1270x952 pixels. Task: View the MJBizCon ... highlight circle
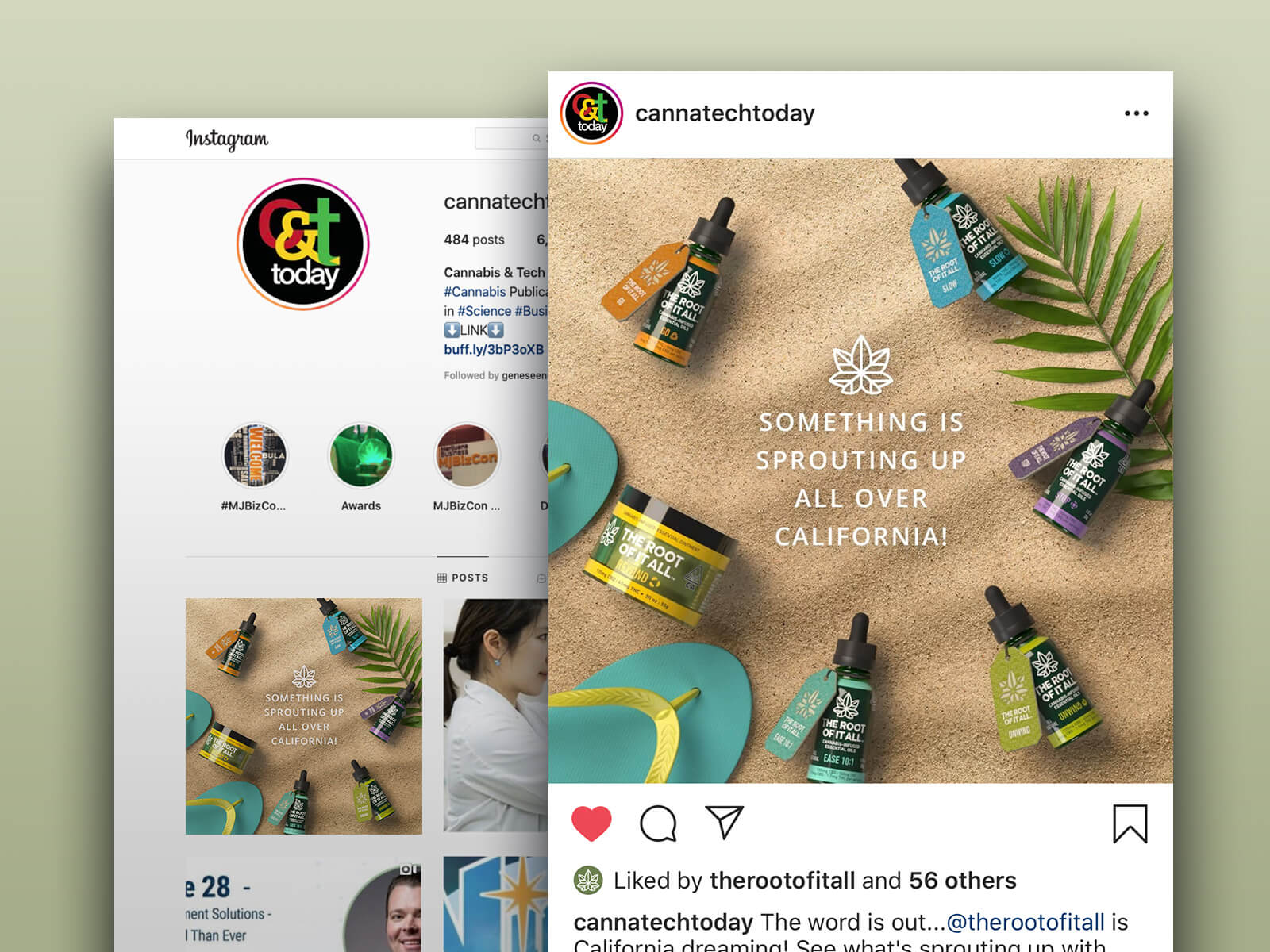click(x=467, y=455)
